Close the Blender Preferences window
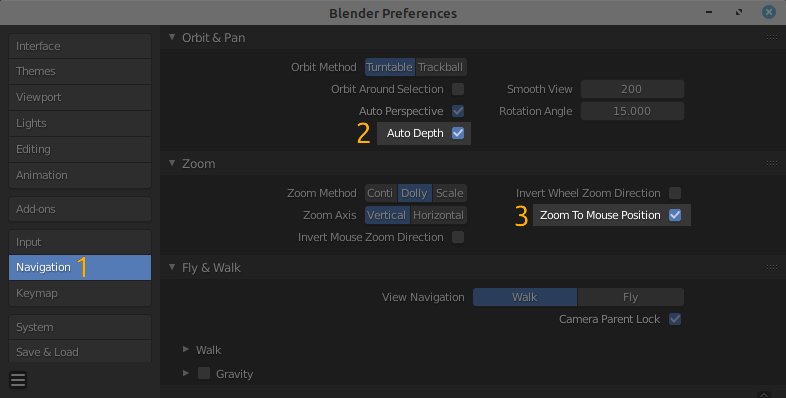The image size is (786, 398). point(769,12)
